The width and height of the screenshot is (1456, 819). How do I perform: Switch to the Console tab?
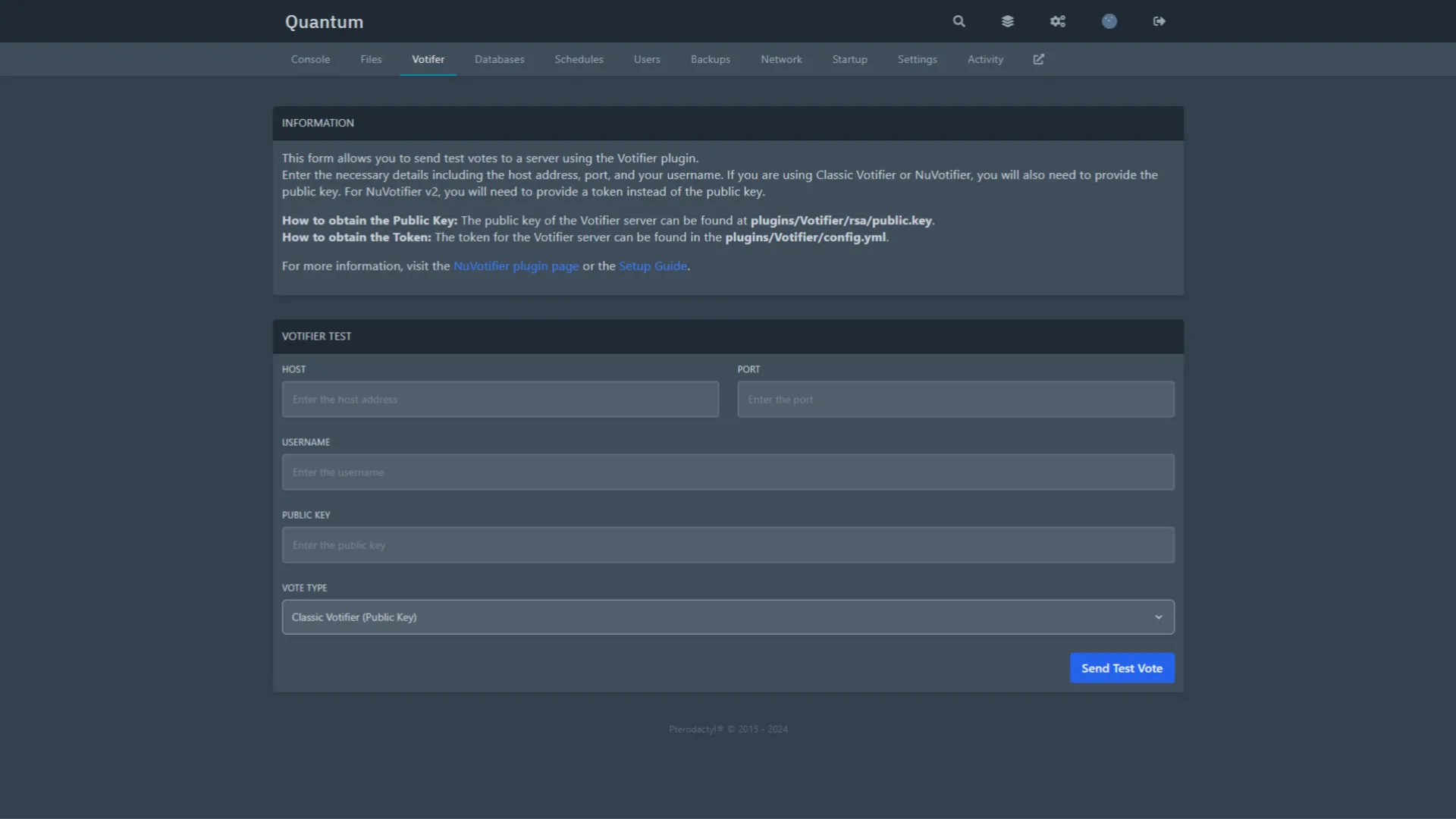pyautogui.click(x=310, y=59)
